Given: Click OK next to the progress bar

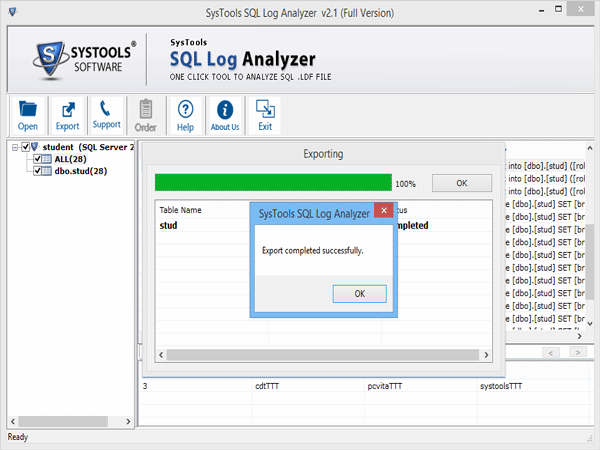Looking at the screenshot, I should [461, 183].
